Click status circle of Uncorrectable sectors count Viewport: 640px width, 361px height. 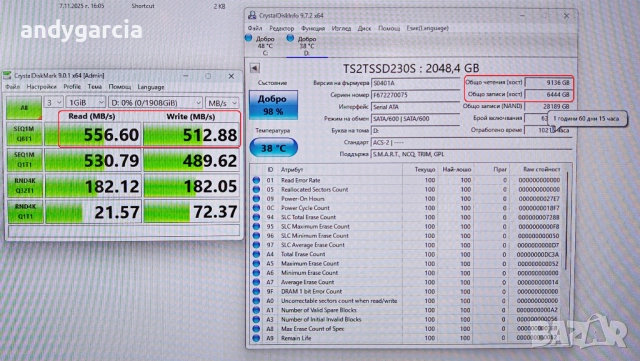(256, 301)
